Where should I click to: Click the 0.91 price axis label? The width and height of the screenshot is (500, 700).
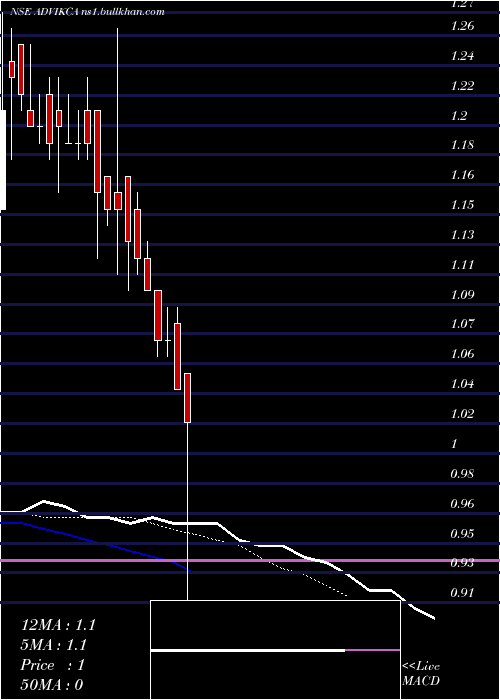(462, 593)
